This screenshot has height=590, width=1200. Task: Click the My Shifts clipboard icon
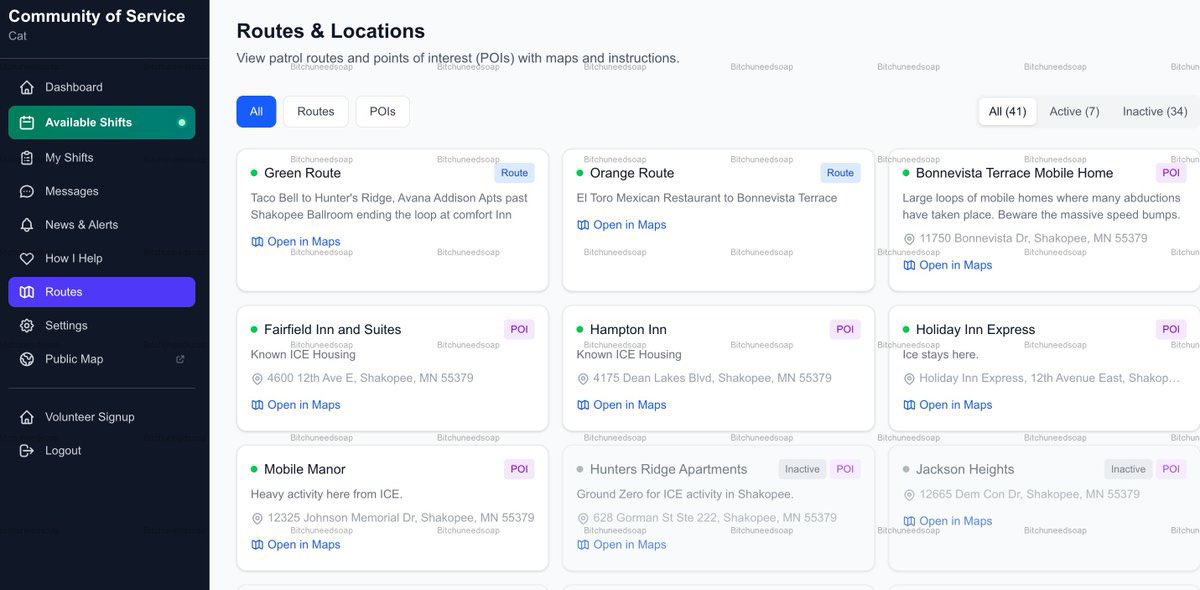pos(27,158)
